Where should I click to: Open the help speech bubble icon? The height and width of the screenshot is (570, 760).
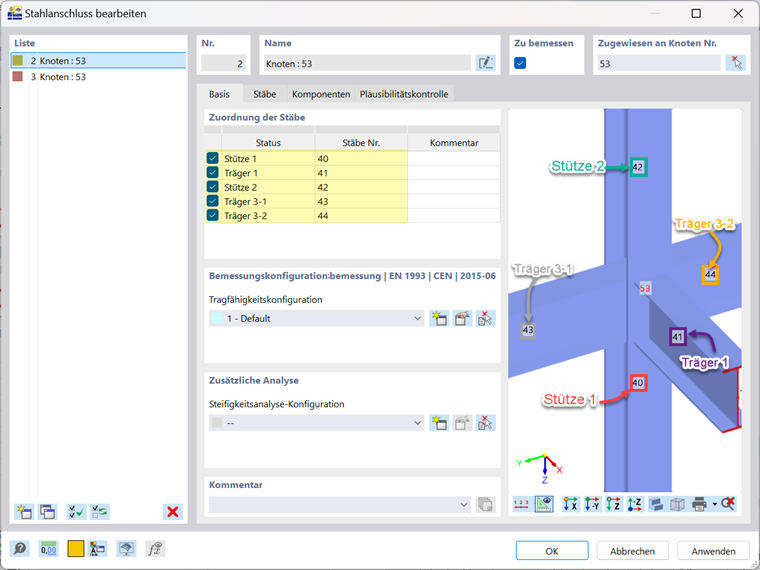[x=20, y=548]
